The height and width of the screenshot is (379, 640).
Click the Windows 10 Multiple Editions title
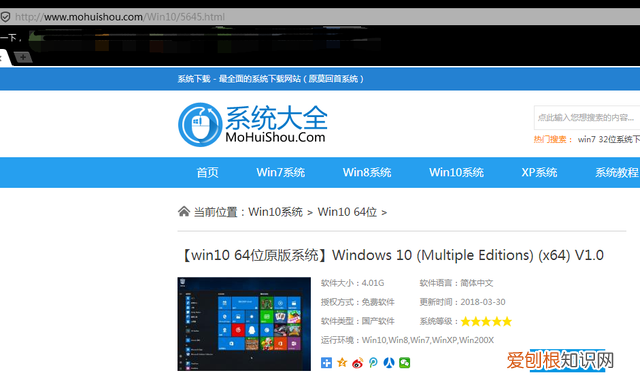coord(391,255)
